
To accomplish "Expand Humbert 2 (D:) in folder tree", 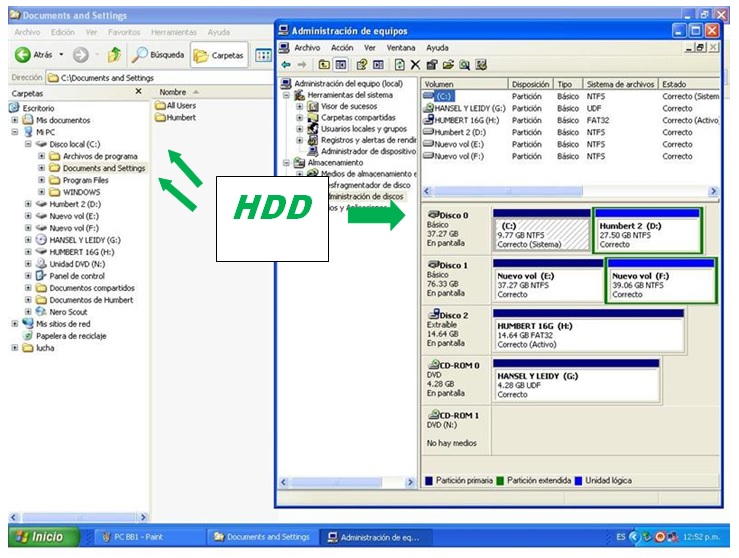I will point(28,204).
